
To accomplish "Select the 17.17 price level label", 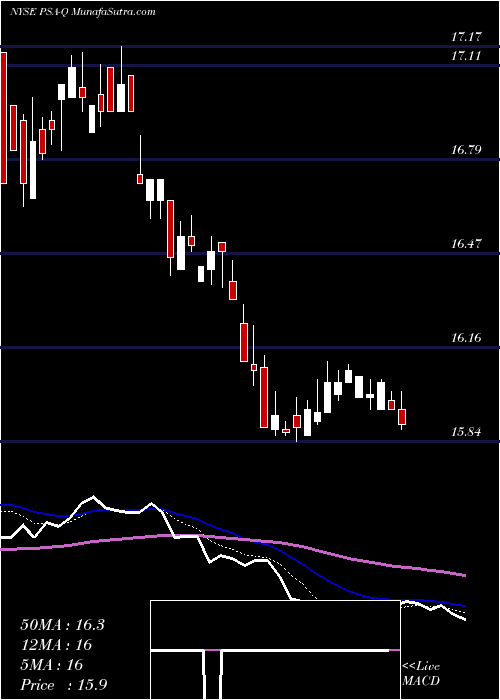I will [x=467, y=37].
